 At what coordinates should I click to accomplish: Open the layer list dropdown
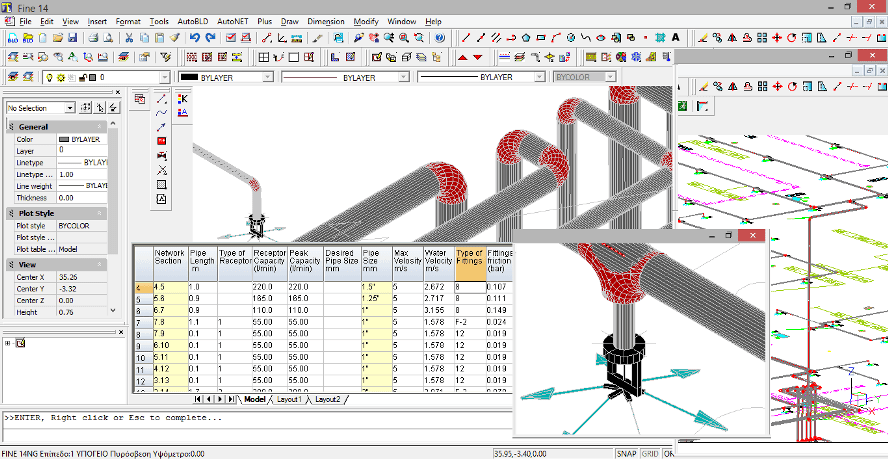pyautogui.click(x=163, y=77)
